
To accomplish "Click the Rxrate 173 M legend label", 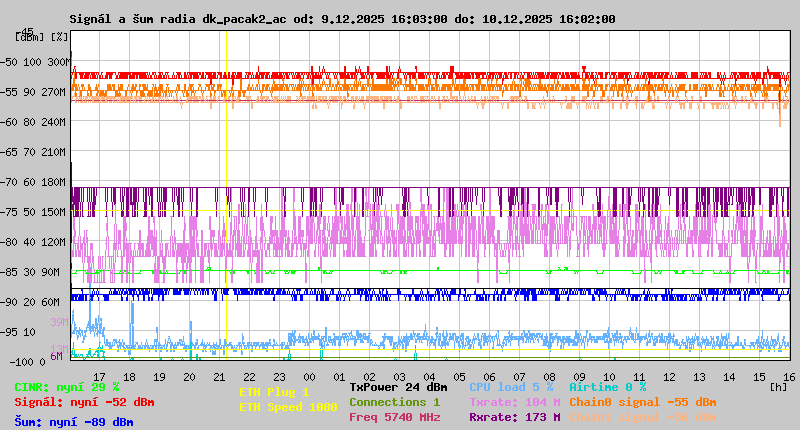I will coord(514,417).
